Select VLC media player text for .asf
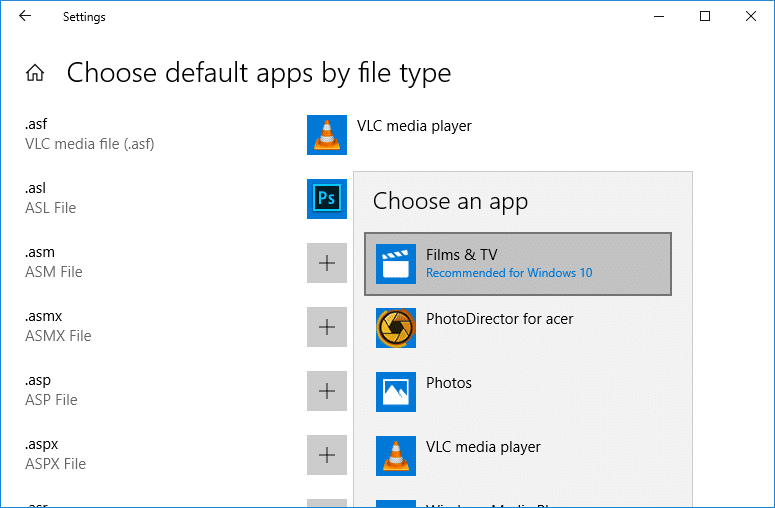 [x=414, y=126]
